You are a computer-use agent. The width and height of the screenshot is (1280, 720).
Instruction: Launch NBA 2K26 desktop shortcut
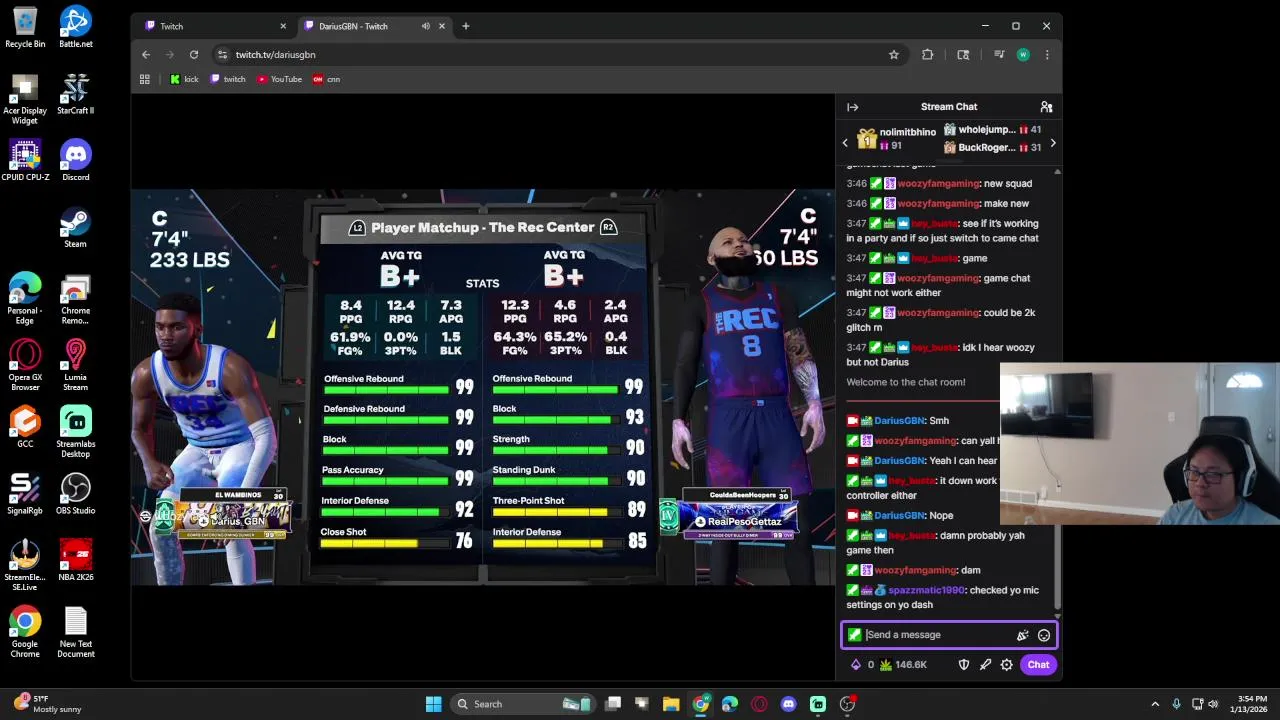pyautogui.click(x=76, y=561)
